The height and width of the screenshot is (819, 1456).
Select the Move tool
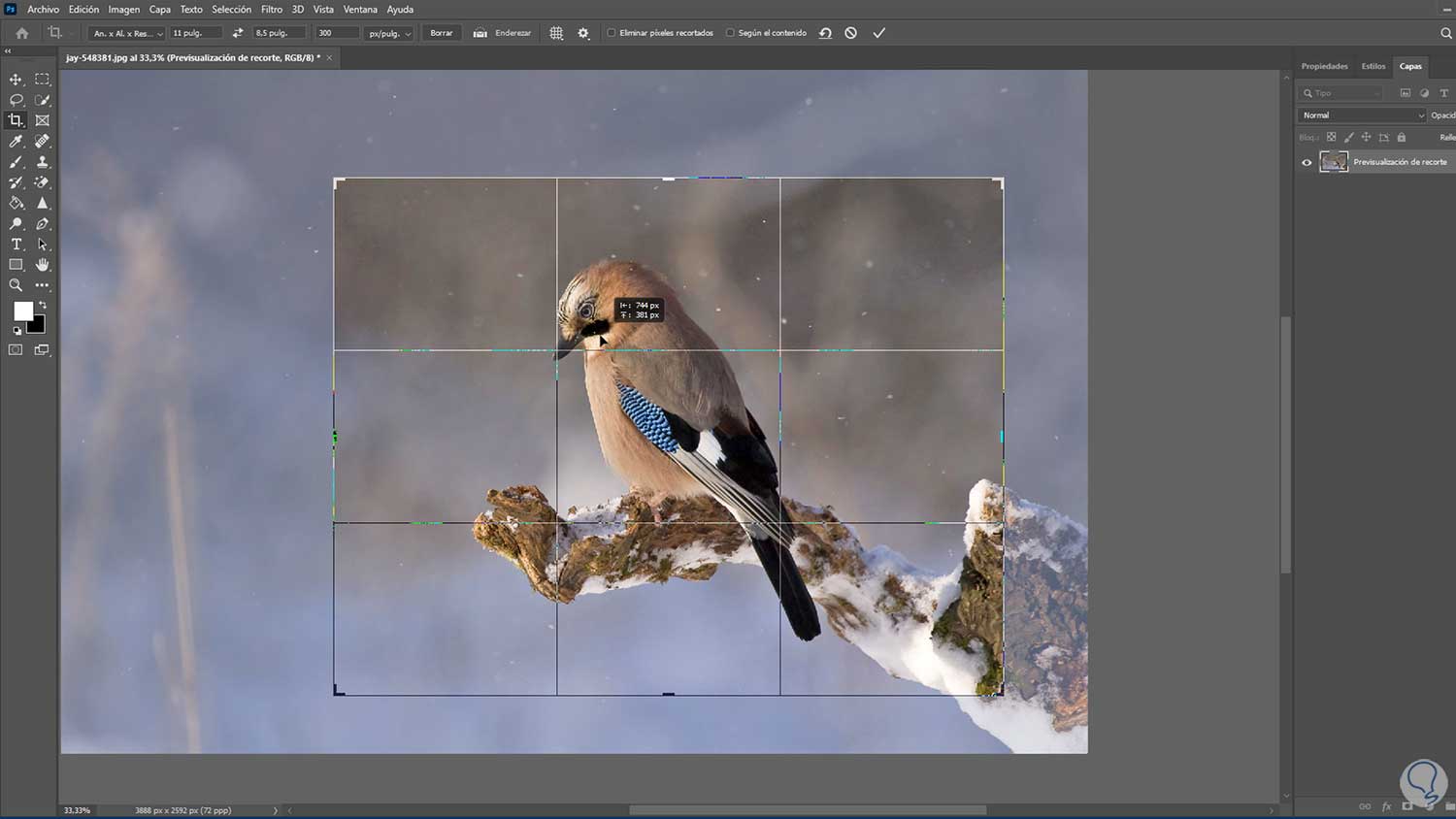16,80
